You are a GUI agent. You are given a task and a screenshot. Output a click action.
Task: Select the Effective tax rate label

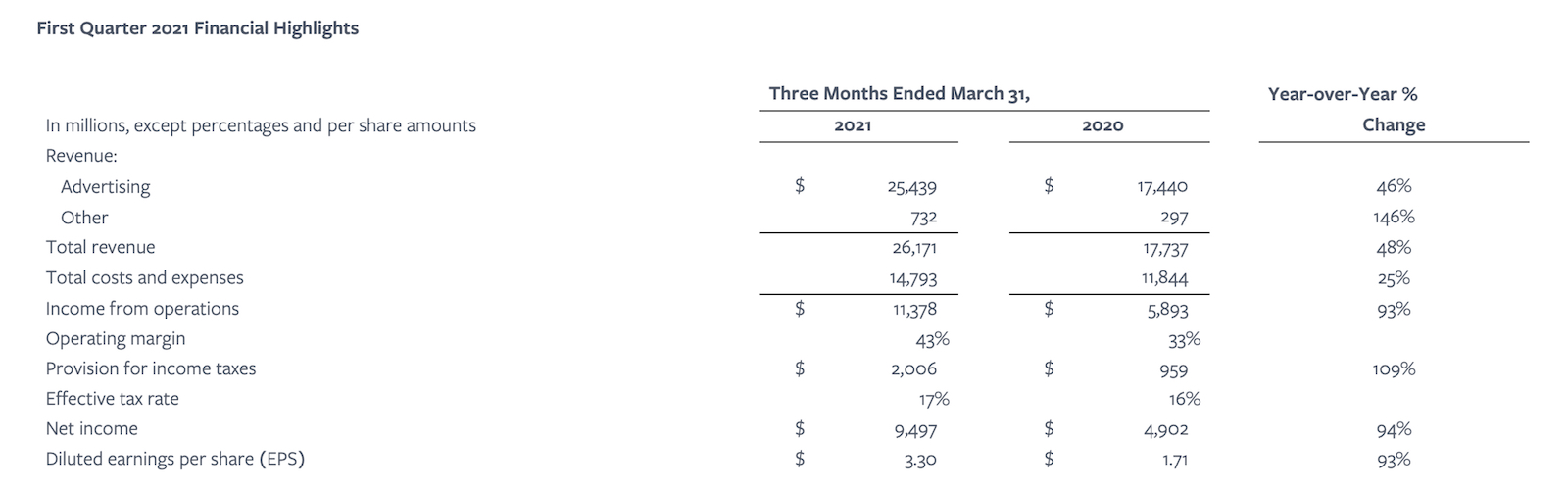tap(112, 399)
